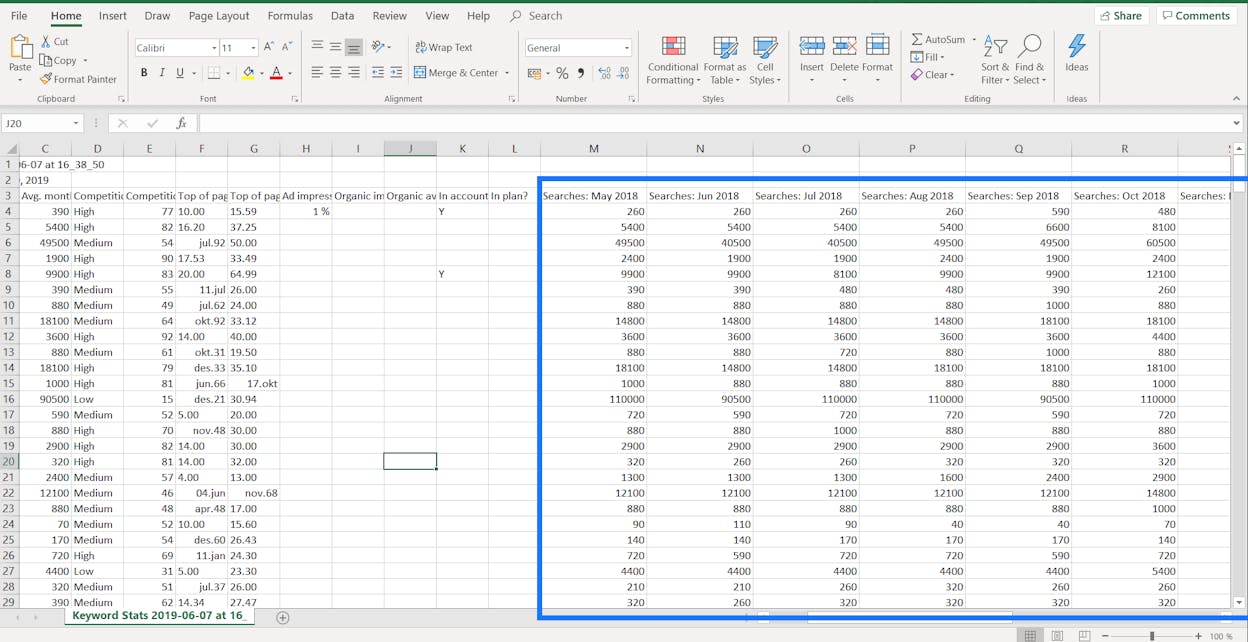The height and width of the screenshot is (642, 1248).
Task: Align text right
Action: coord(354,73)
